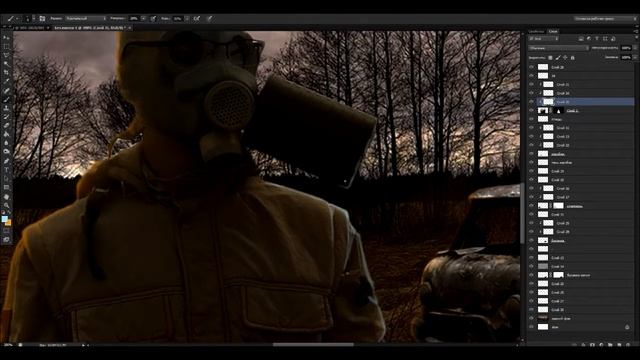Open the layer Opacity dropdown arrow
Screen dimensions: 640x360
coord(635,48)
